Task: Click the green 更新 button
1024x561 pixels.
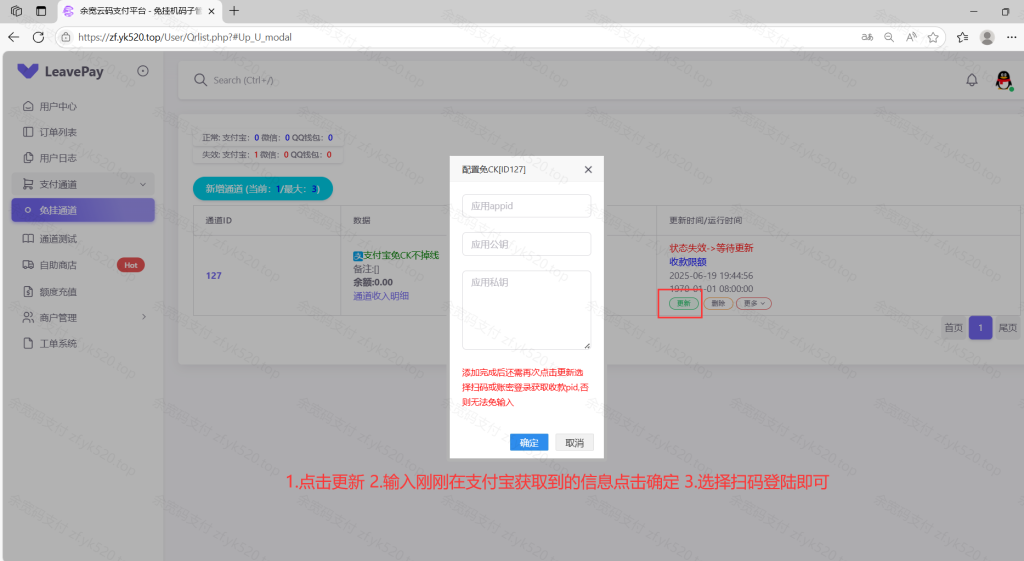Action: [684, 303]
